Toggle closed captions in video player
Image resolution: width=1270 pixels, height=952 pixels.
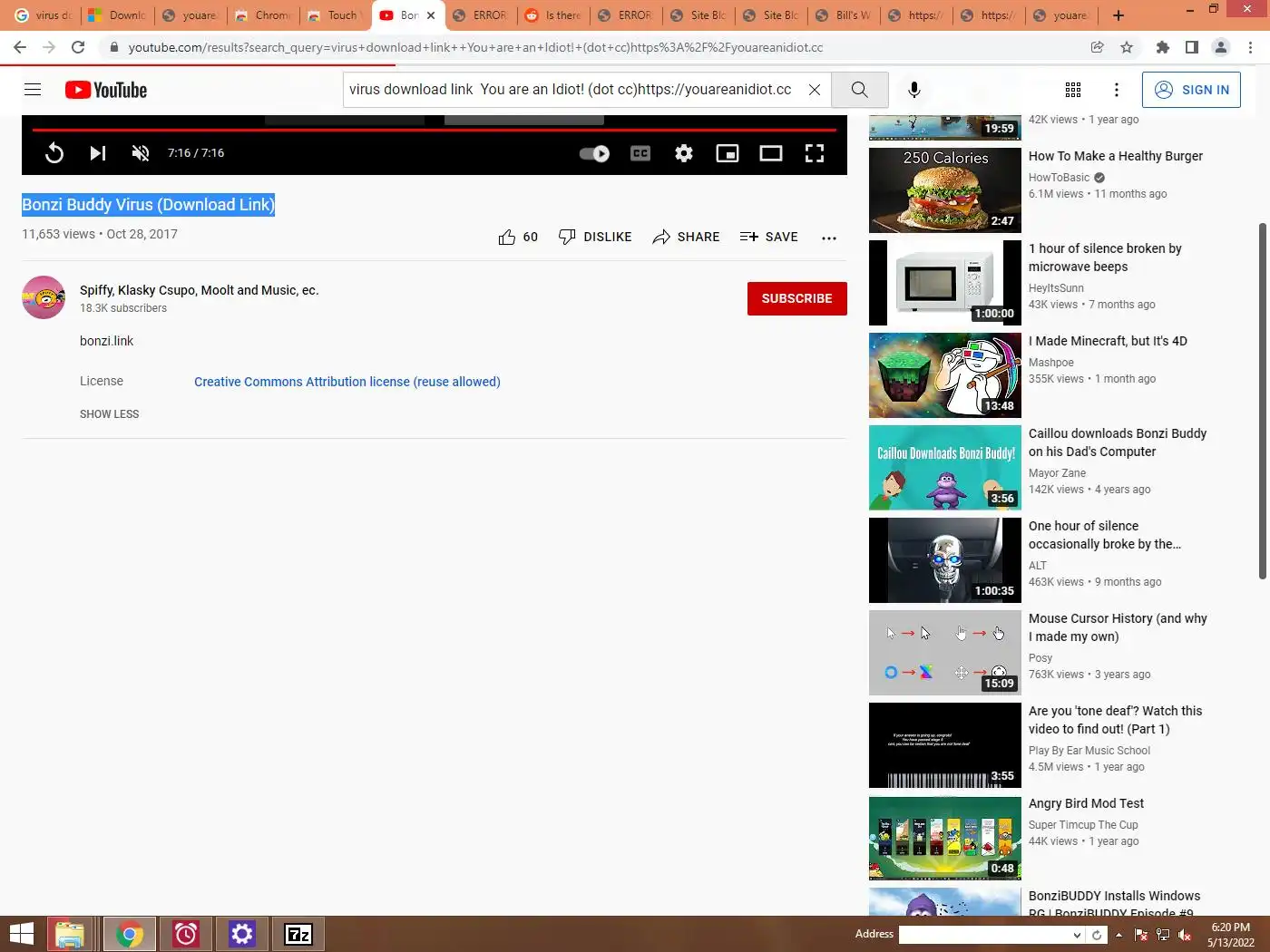640,153
